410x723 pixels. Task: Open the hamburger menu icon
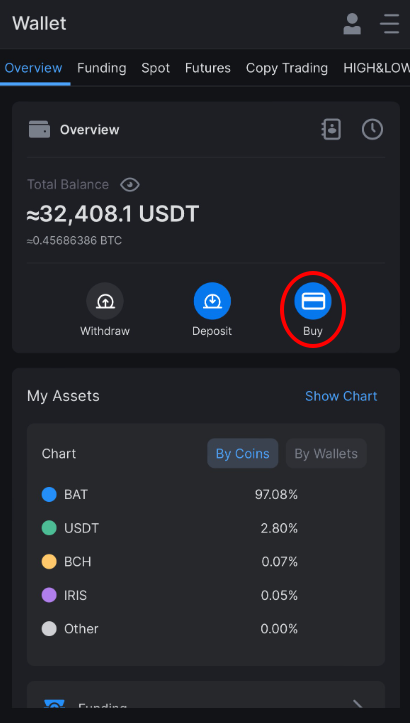[x=390, y=24]
